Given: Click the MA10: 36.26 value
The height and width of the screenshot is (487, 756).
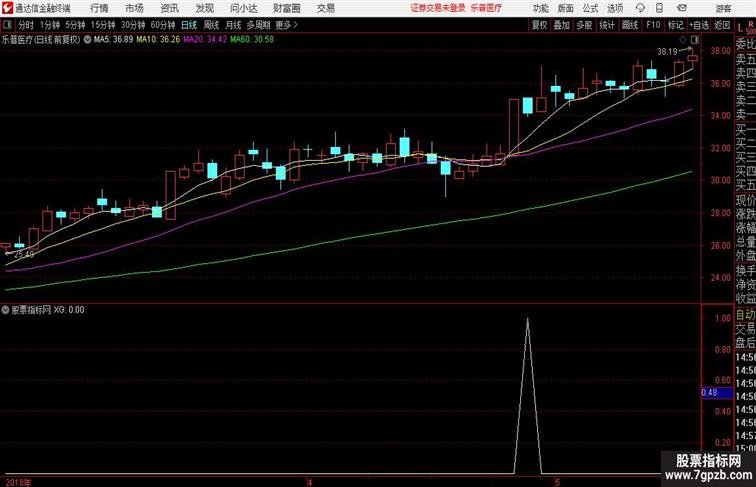Looking at the screenshot, I should point(158,40).
